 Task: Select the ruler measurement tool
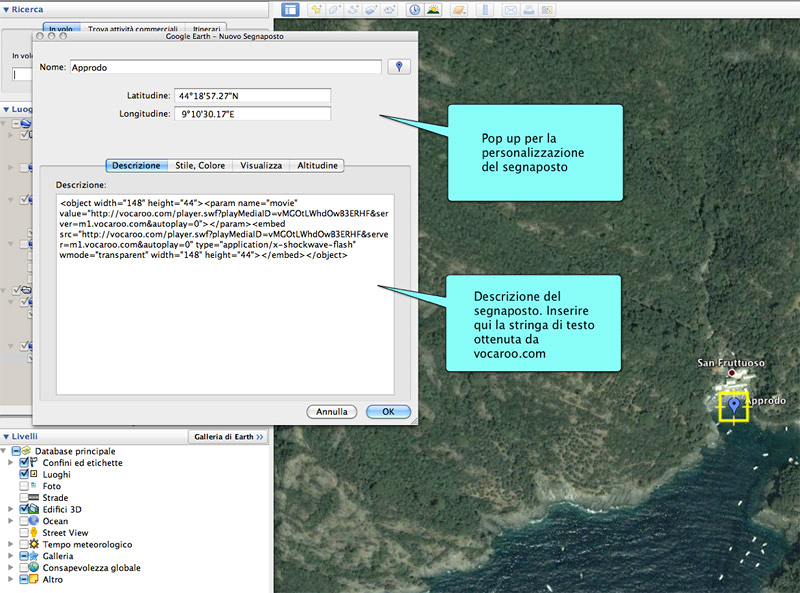pos(485,10)
